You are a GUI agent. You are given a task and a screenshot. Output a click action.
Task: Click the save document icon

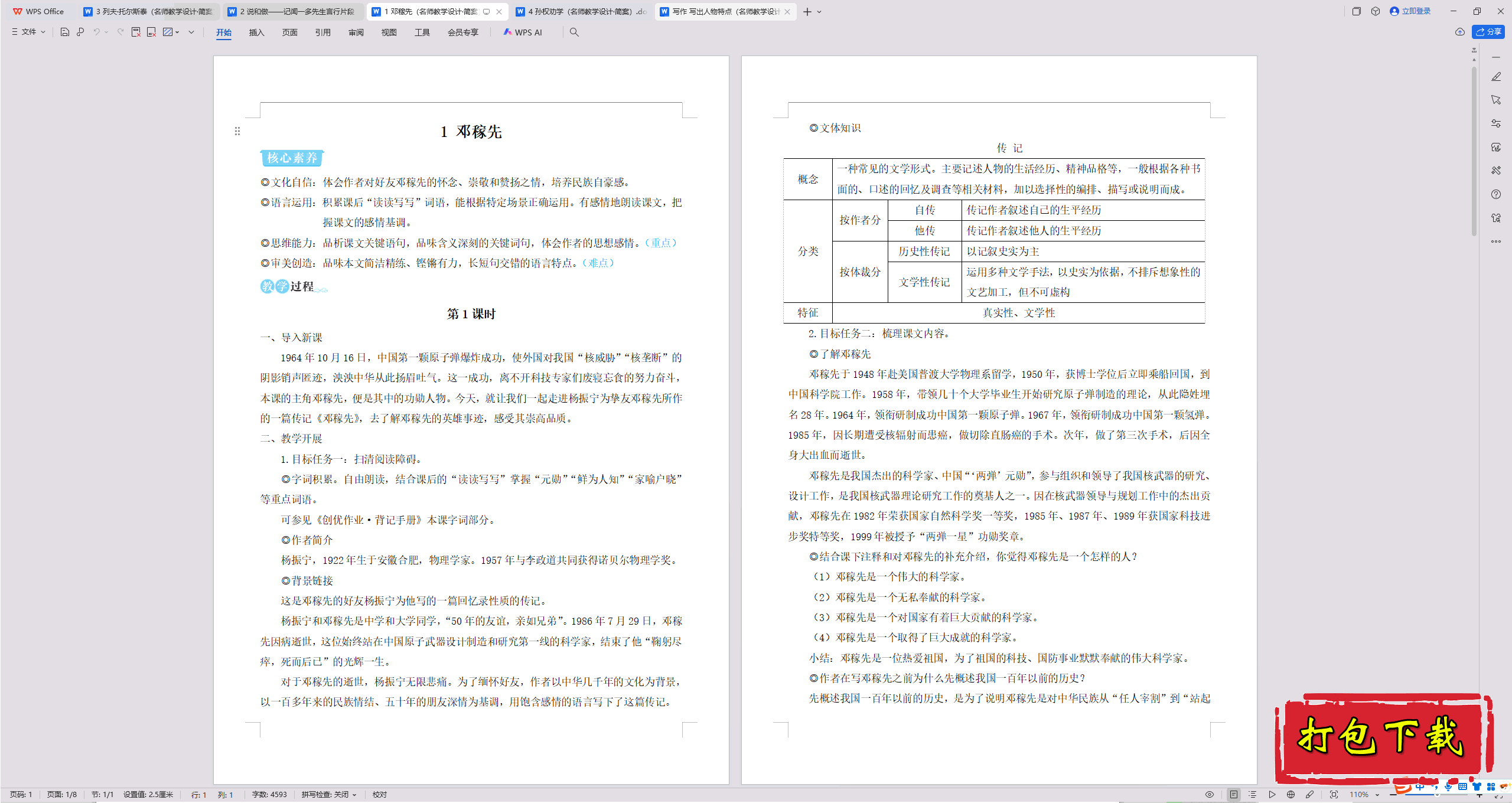click(65, 32)
